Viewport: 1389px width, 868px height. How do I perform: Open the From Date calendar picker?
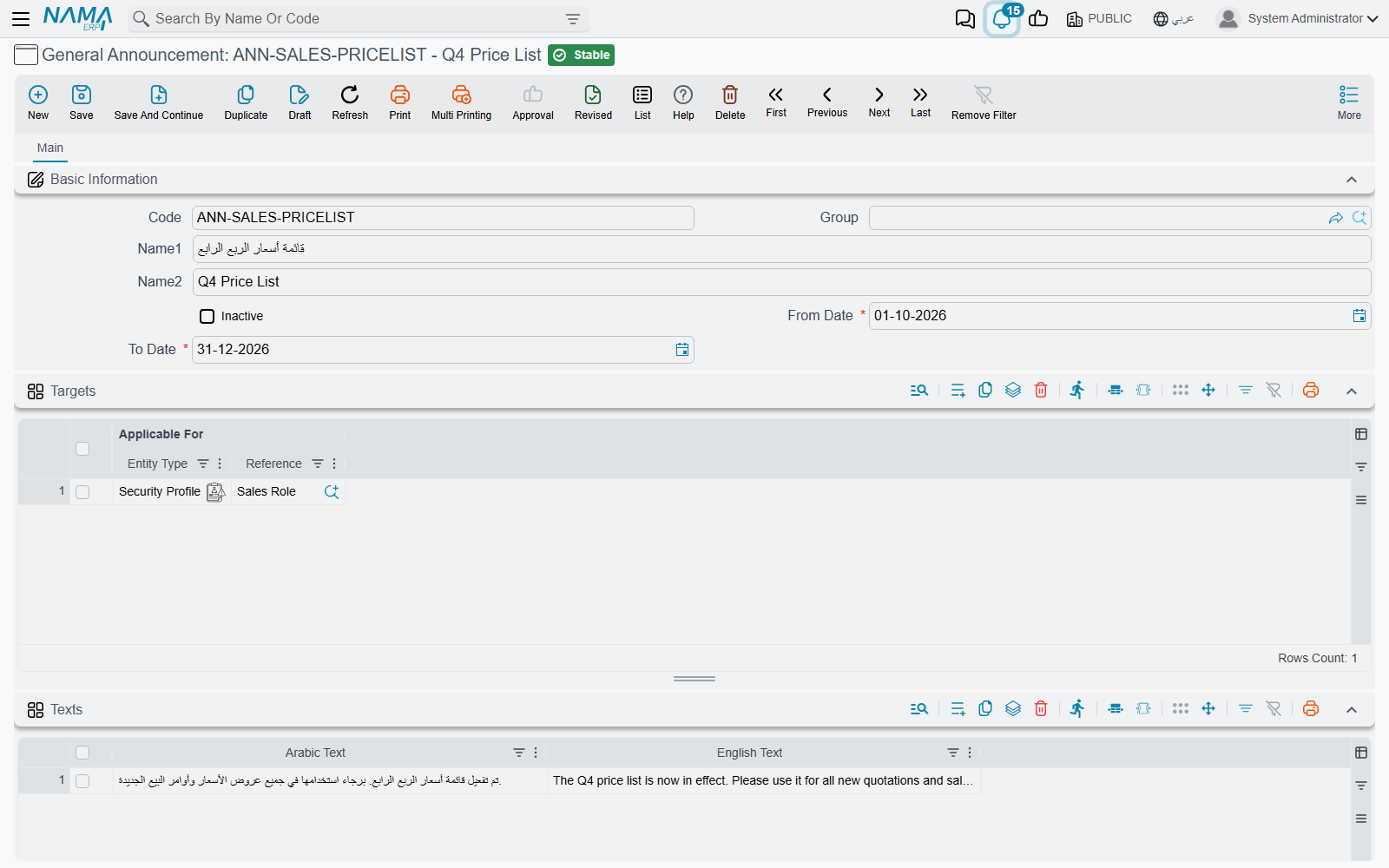(x=1359, y=316)
